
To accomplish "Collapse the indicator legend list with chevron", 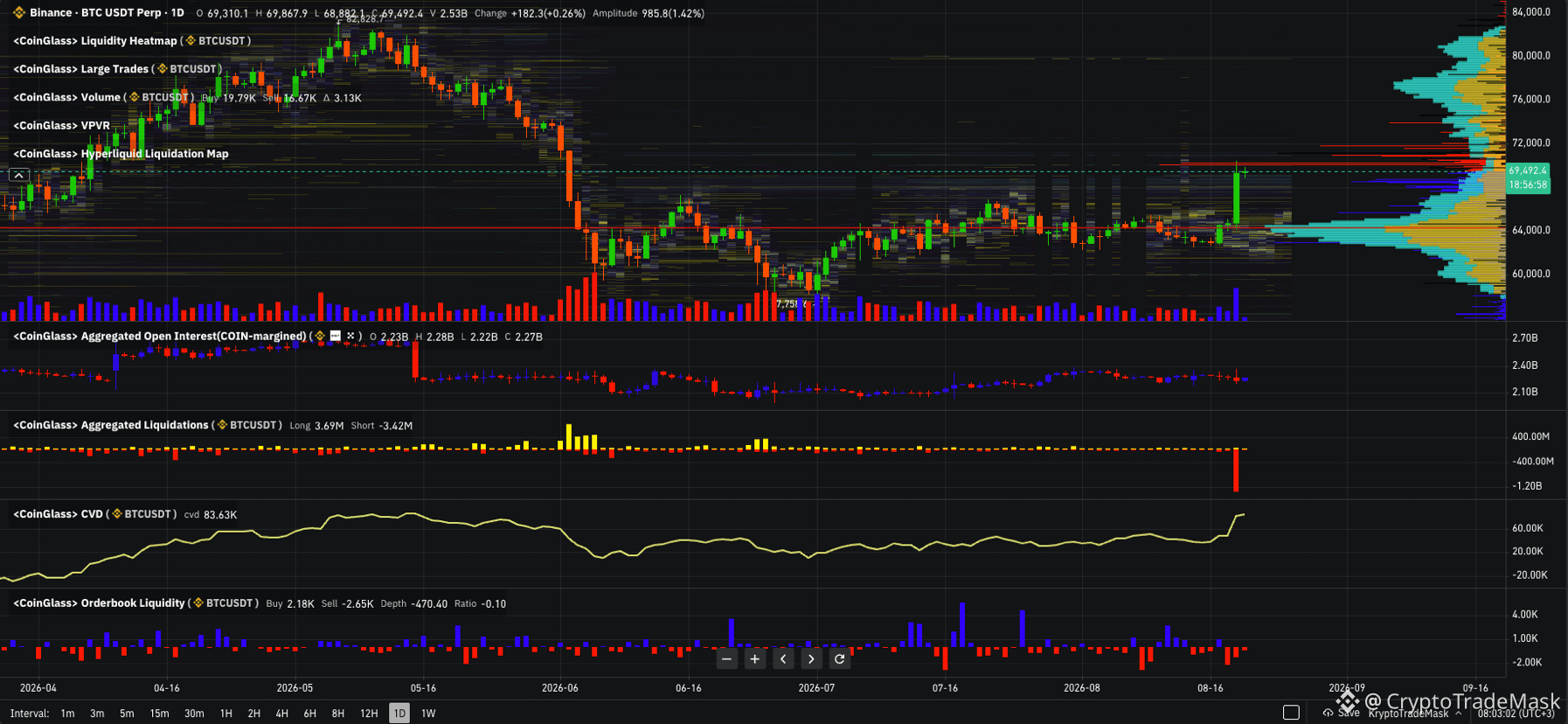I will click(18, 175).
